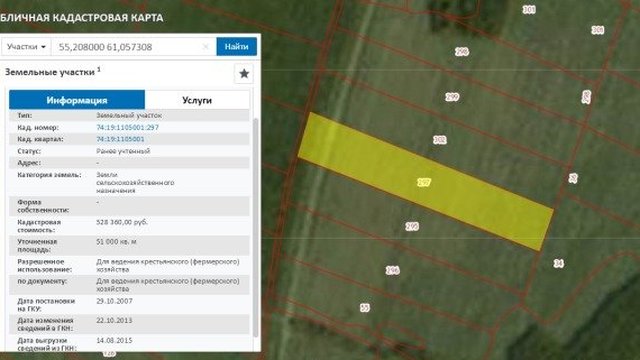Select parcel labeled 55 on map
The image size is (640, 360).
[365, 308]
